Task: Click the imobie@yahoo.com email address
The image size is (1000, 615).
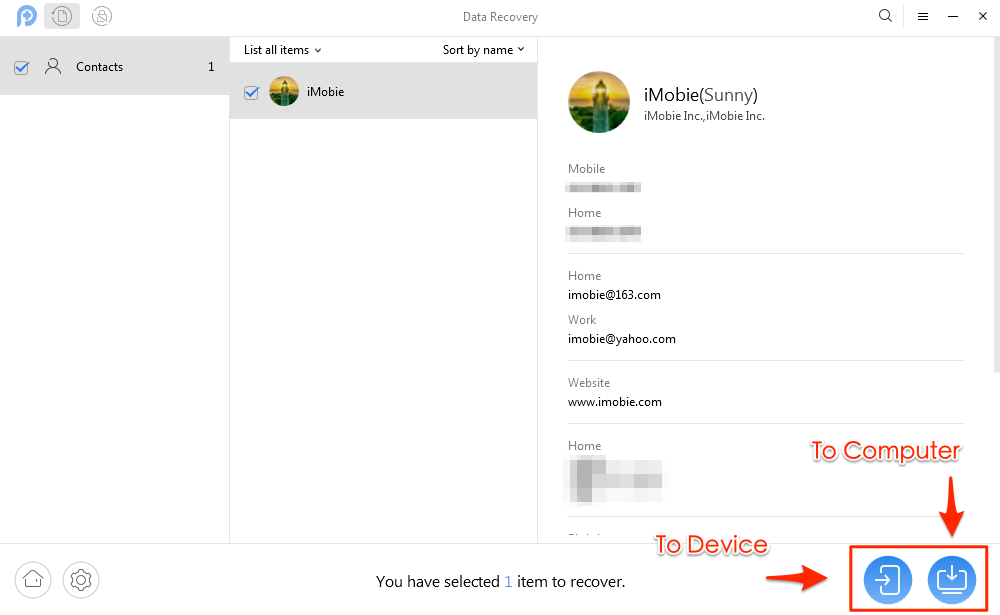Action: (x=621, y=339)
